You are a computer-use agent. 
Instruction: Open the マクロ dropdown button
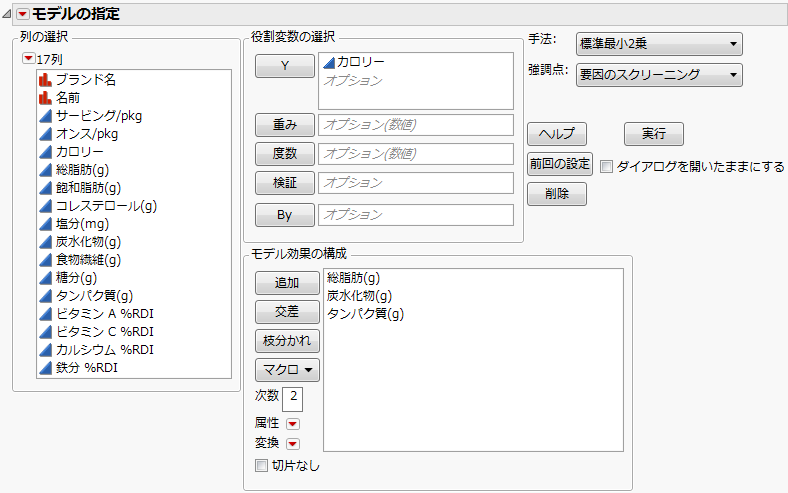(286, 370)
